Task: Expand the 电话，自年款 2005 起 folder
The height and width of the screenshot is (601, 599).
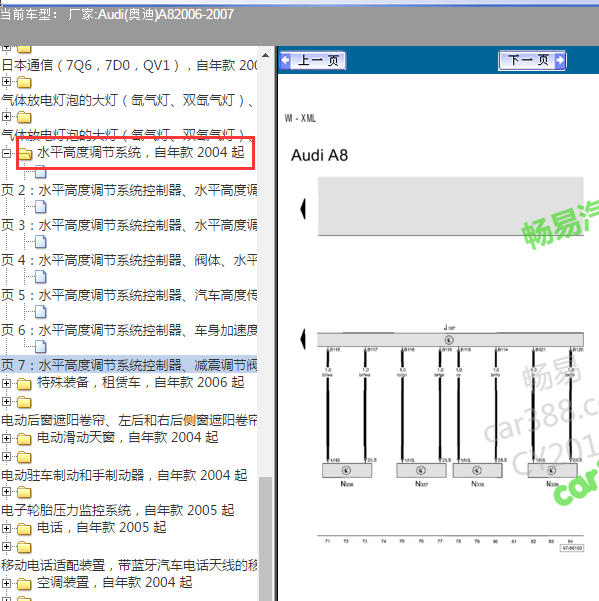Action: point(6,528)
